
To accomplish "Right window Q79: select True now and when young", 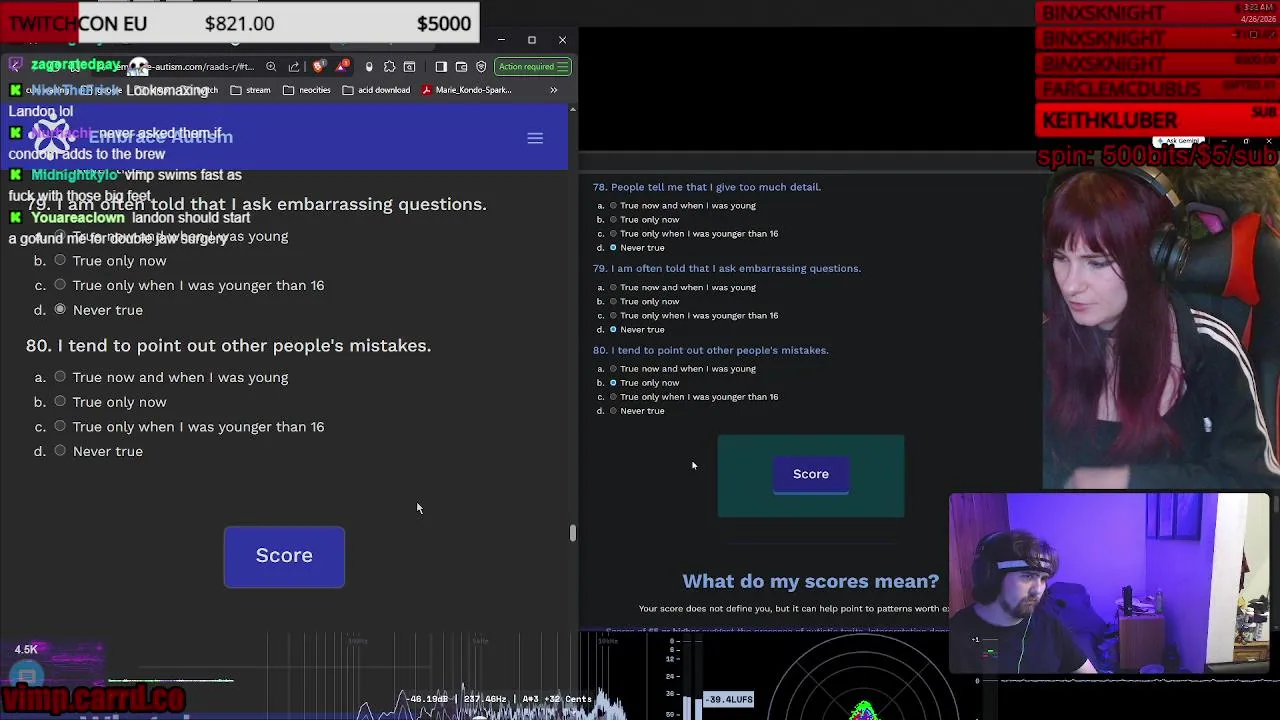I will point(613,288).
